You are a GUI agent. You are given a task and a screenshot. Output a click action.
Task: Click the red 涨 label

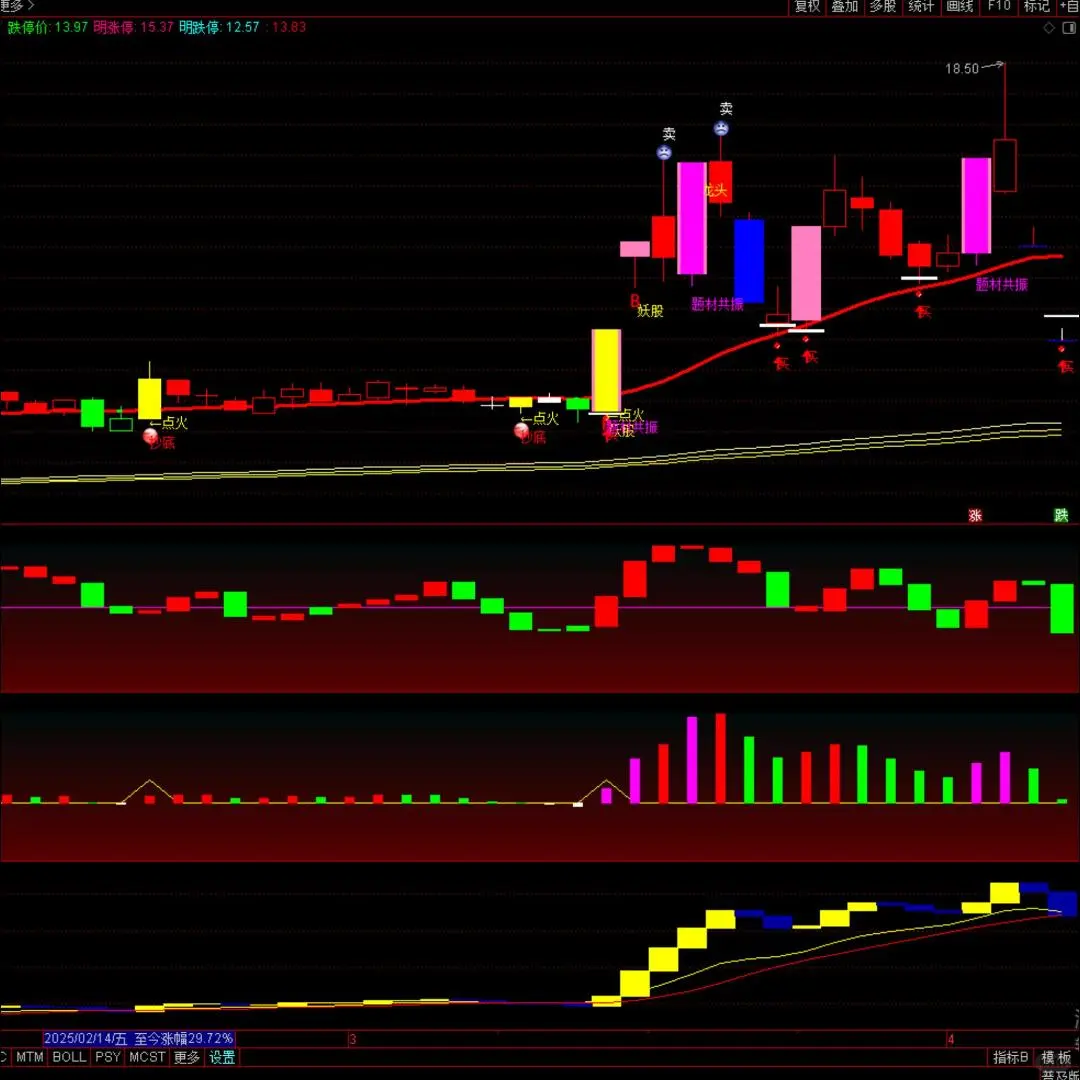[975, 515]
